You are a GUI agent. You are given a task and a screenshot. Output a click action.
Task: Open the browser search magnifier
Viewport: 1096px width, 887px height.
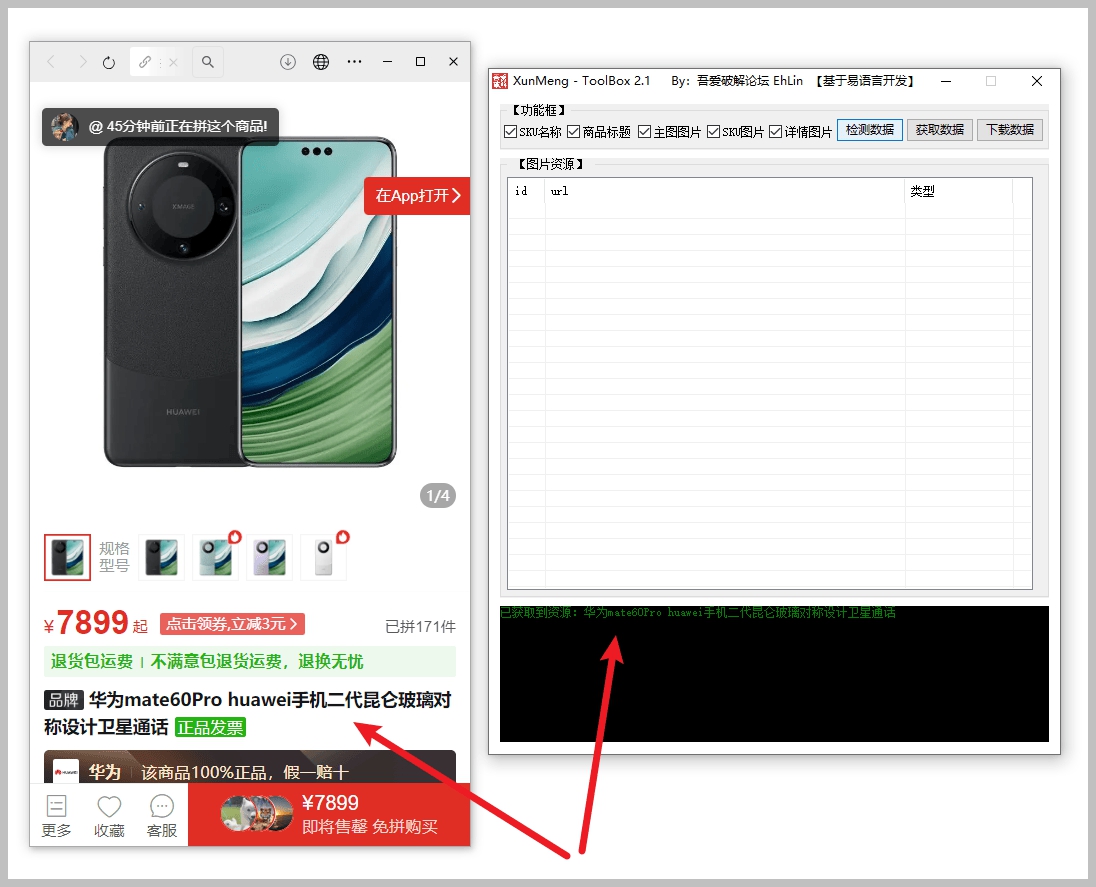click(x=208, y=62)
